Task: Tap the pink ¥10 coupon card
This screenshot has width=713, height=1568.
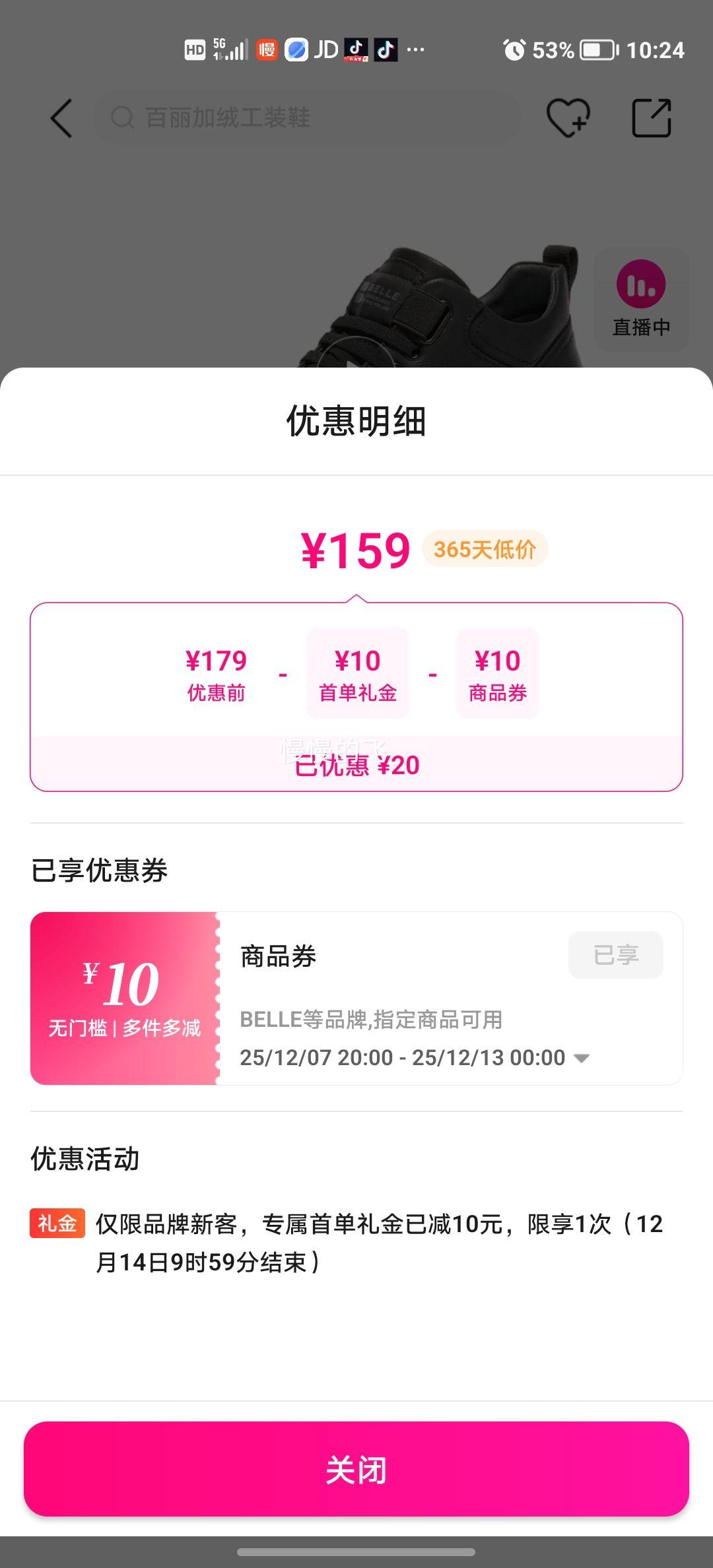Action: coord(124,998)
